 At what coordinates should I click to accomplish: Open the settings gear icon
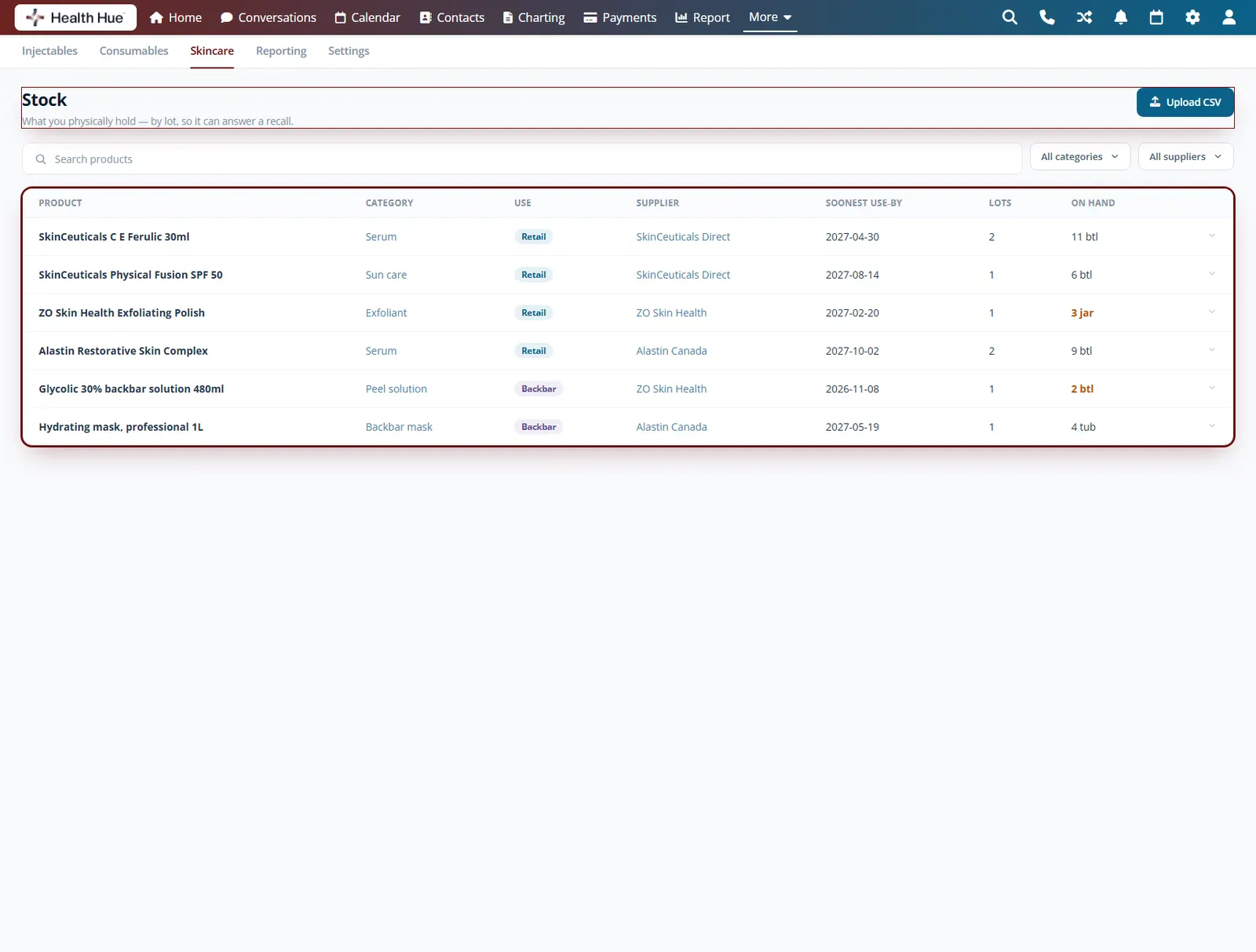[x=1192, y=17]
